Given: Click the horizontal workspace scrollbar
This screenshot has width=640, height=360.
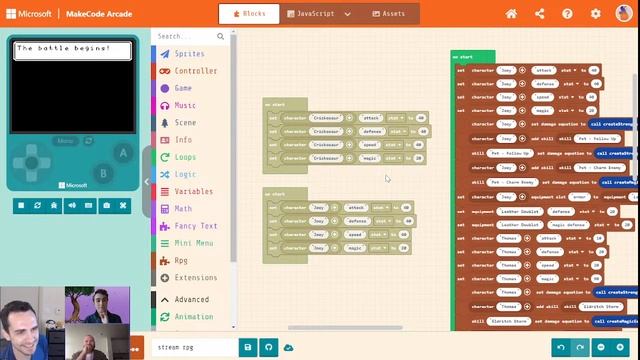Looking at the screenshot, I should [x=345, y=327].
